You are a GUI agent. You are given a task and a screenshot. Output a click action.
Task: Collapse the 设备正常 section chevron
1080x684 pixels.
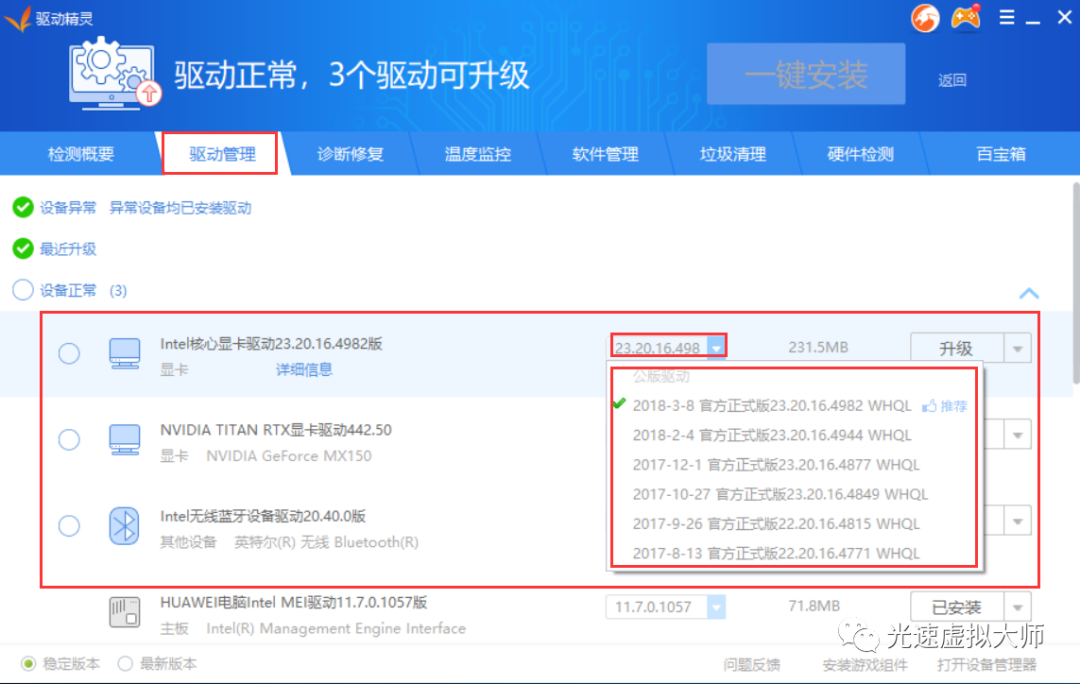(x=1028, y=293)
